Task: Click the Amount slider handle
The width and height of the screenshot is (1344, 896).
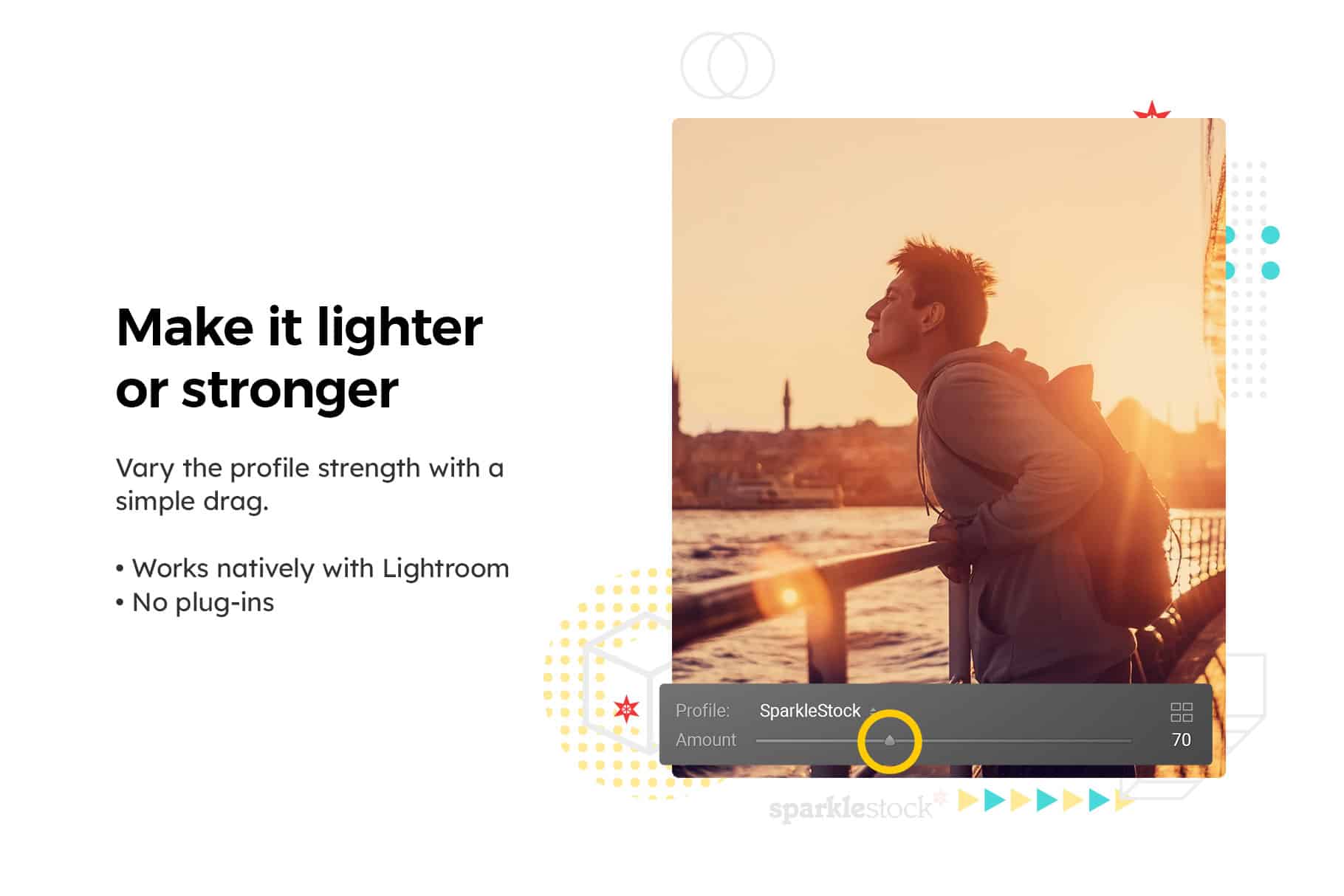Action: (x=890, y=740)
